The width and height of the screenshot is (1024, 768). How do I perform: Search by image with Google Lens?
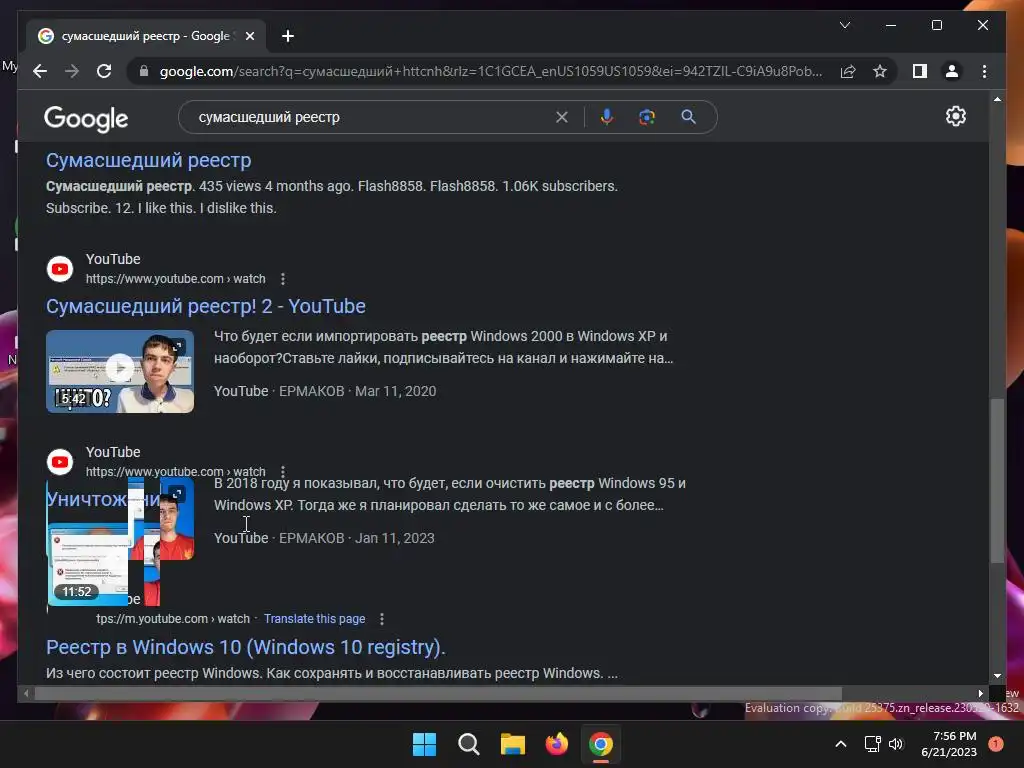pos(647,117)
